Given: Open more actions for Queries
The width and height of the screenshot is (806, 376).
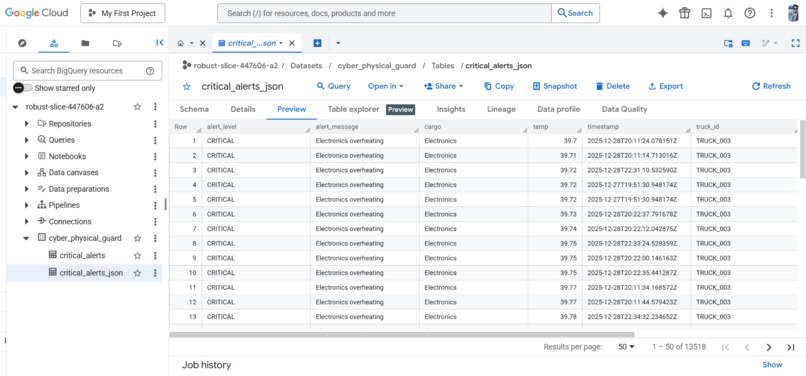Looking at the screenshot, I should [x=155, y=140].
